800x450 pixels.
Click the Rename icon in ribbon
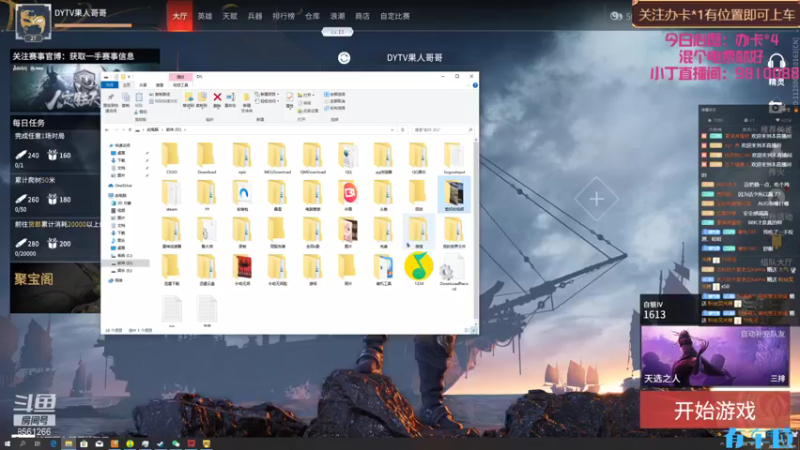(231, 97)
